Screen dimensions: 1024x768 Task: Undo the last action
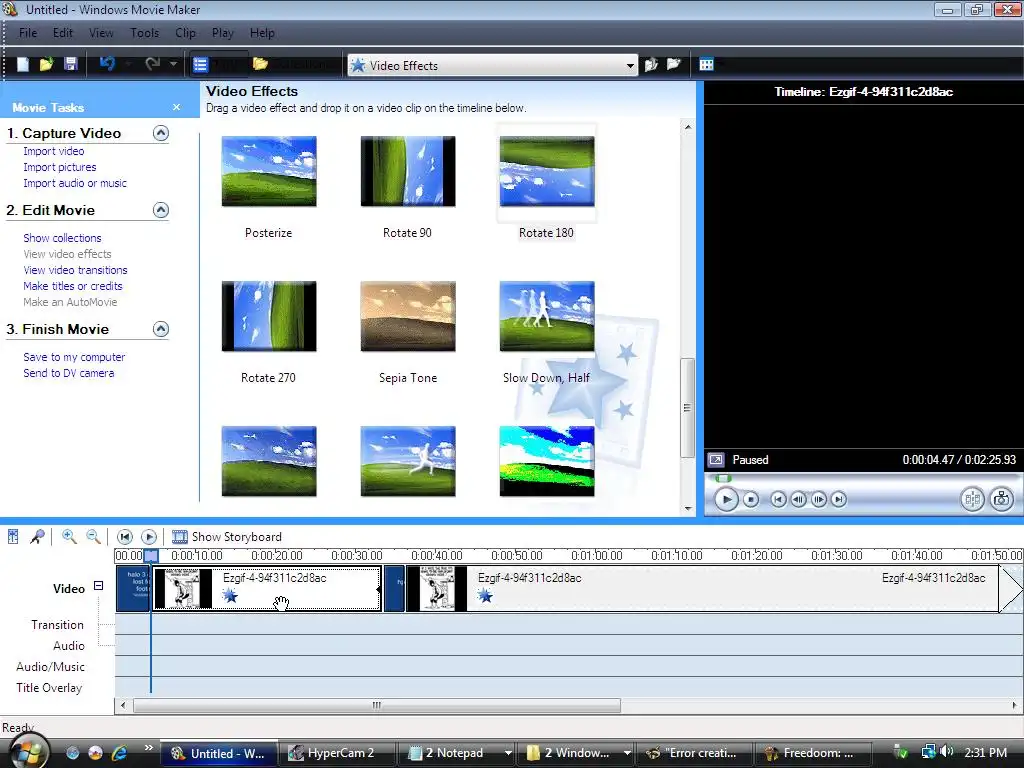tap(108, 64)
